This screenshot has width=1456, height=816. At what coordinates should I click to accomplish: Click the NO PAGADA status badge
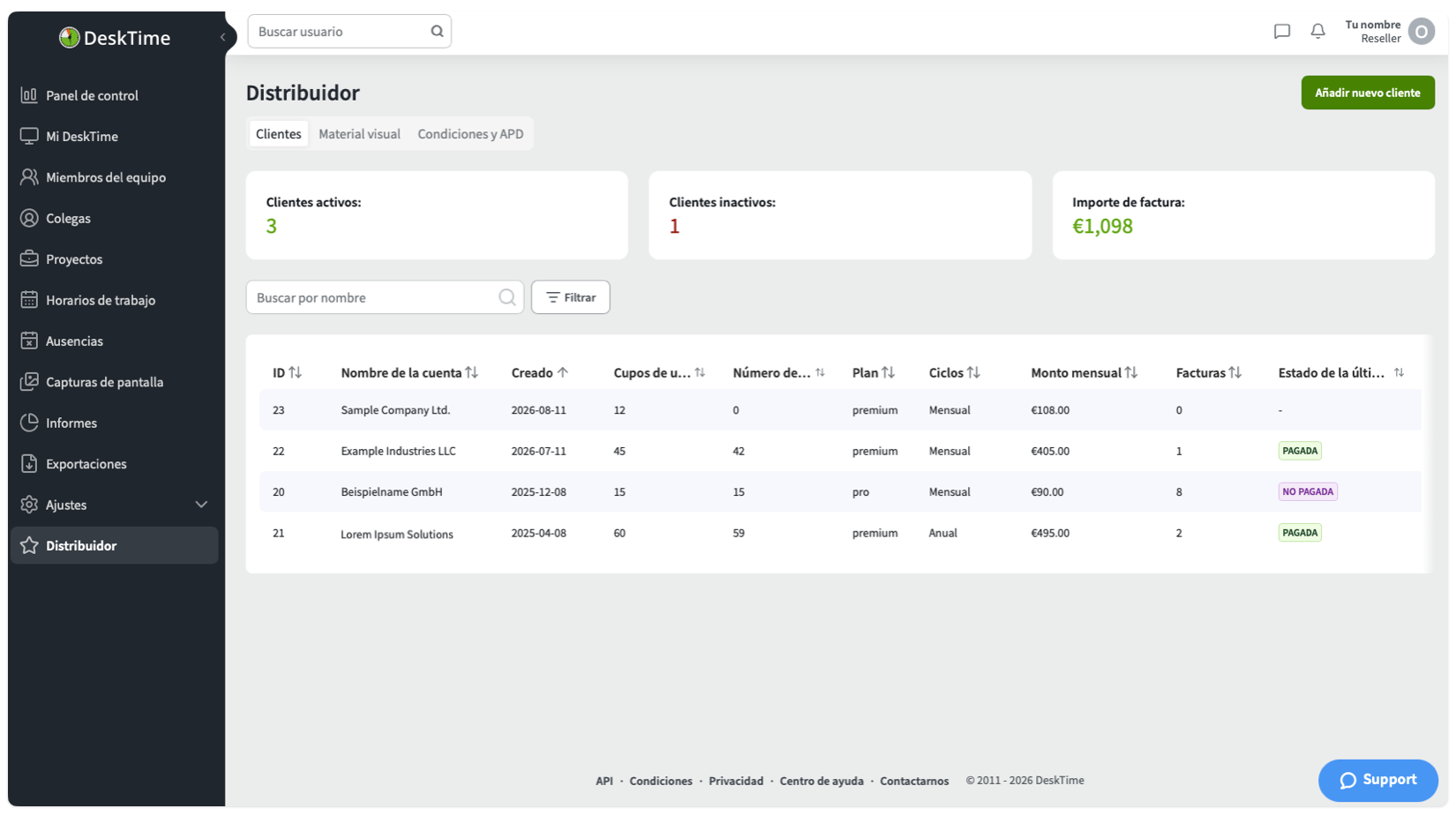coord(1308,491)
